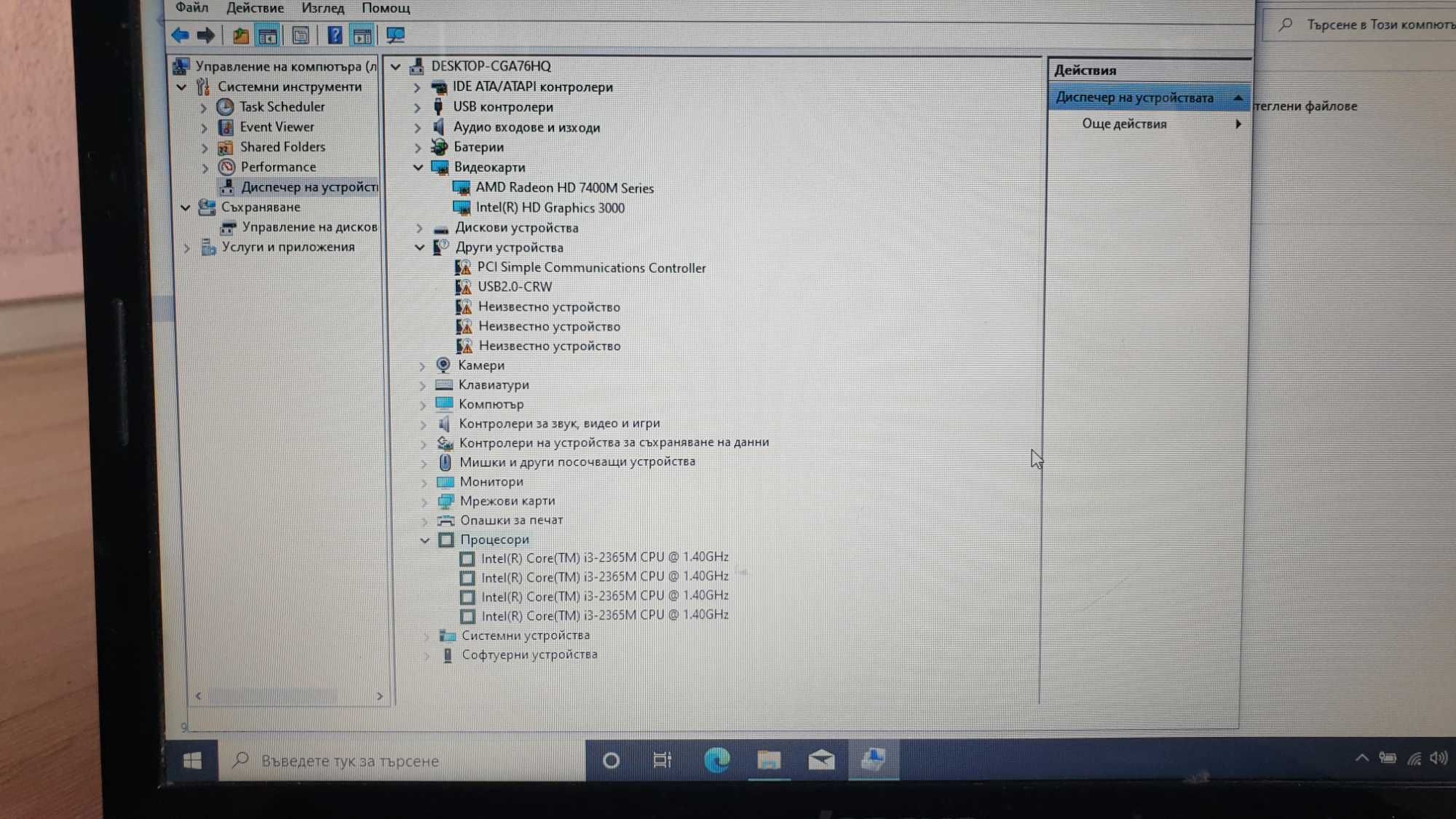The width and height of the screenshot is (1456, 819).
Task: Collapse DESKTOP-CGA76HQ root node
Action: pyautogui.click(x=395, y=66)
